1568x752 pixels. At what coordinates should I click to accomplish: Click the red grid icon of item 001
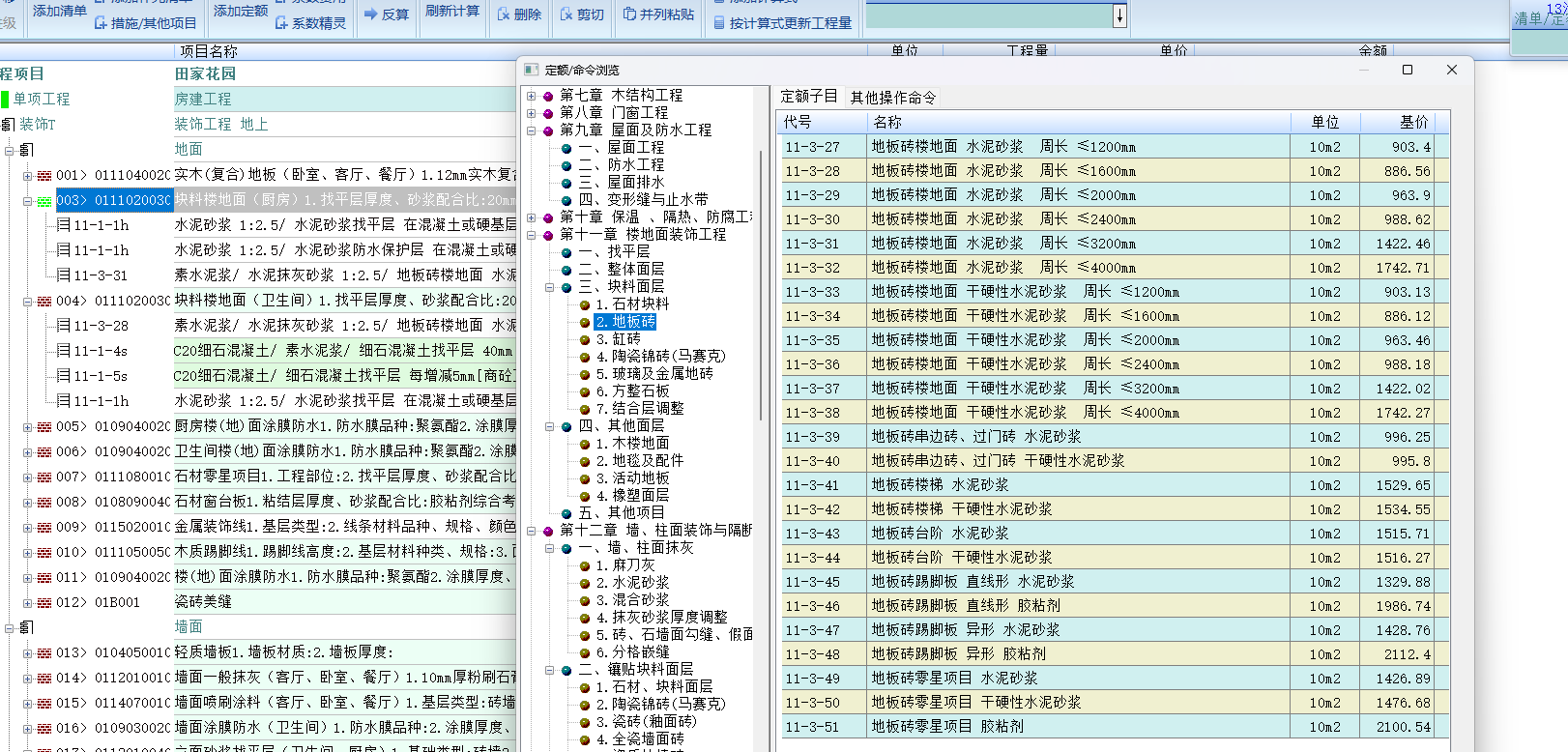click(x=44, y=176)
